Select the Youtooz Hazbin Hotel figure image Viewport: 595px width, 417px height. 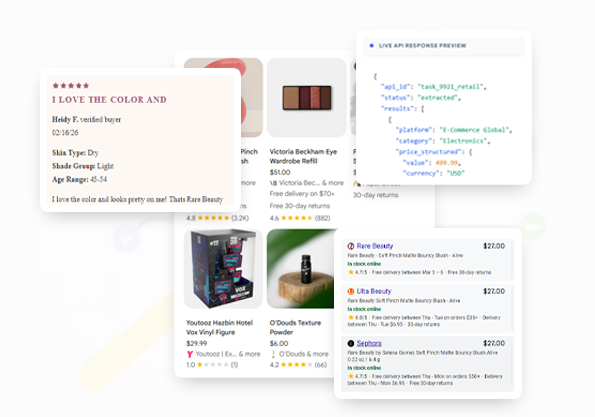coord(223,269)
